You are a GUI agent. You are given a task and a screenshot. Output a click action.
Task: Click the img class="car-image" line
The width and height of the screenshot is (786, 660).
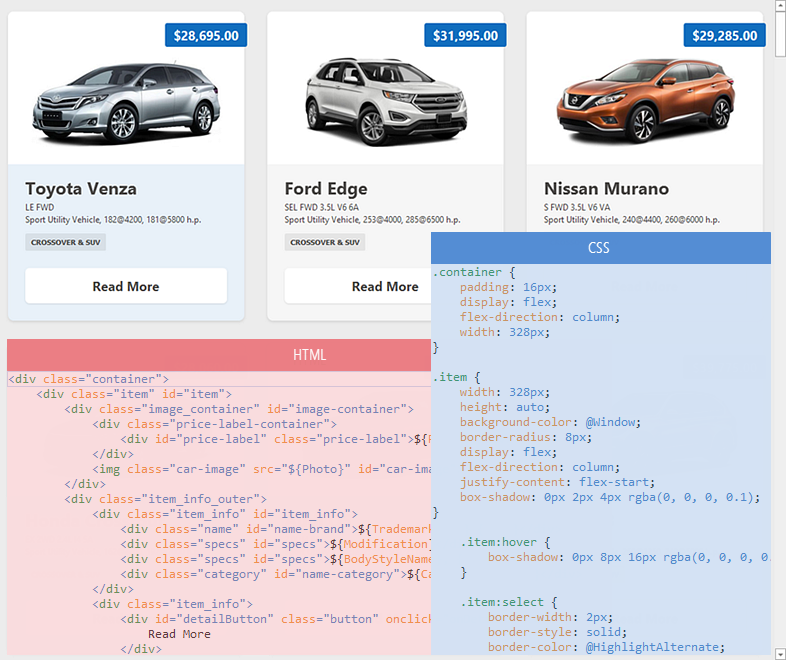[262, 469]
